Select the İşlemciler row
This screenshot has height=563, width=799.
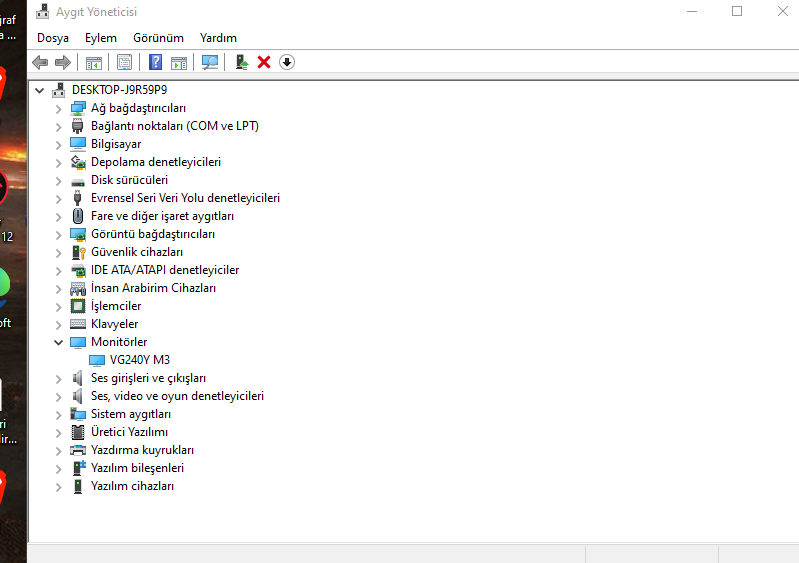coord(116,306)
